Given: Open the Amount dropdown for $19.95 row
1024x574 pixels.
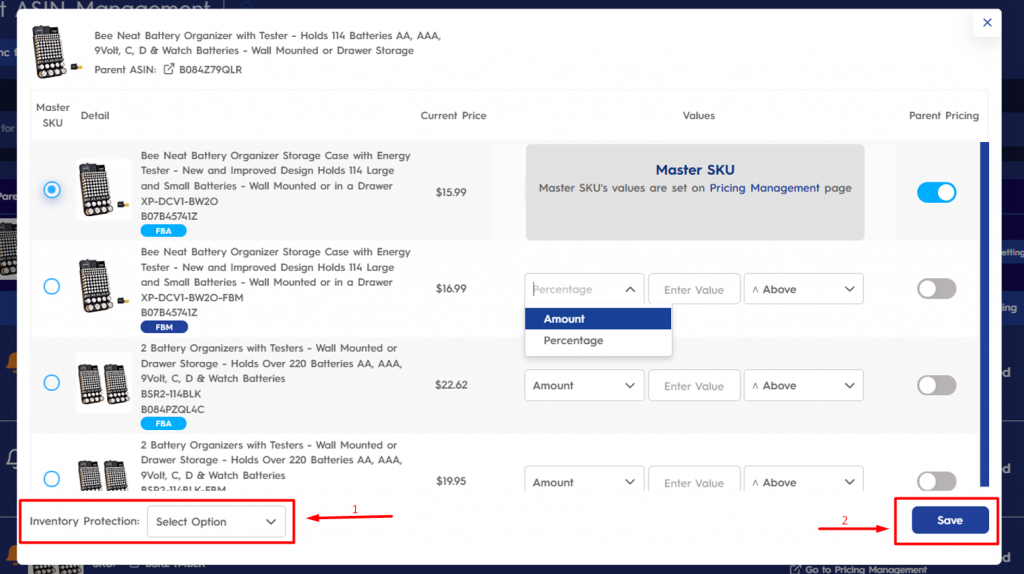Looking at the screenshot, I should [584, 481].
